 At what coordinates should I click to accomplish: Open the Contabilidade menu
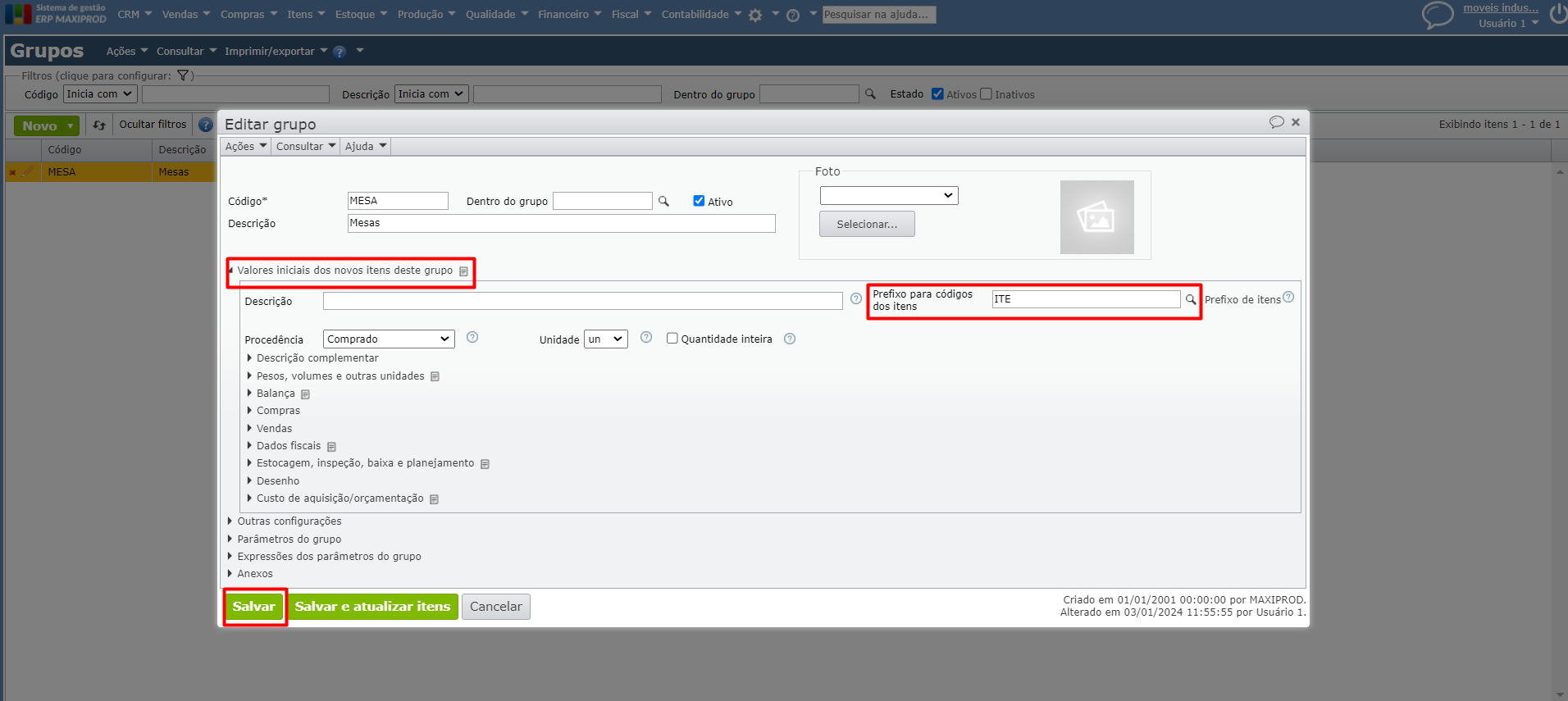pyautogui.click(x=701, y=15)
